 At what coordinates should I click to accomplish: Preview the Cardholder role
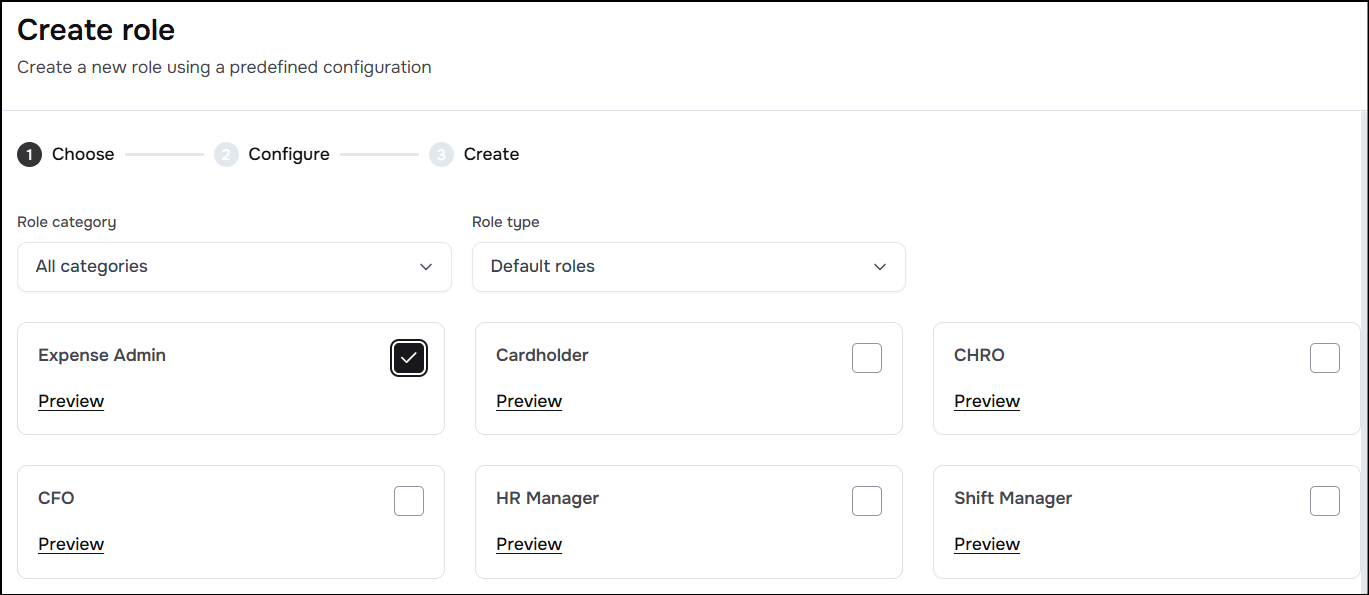529,401
